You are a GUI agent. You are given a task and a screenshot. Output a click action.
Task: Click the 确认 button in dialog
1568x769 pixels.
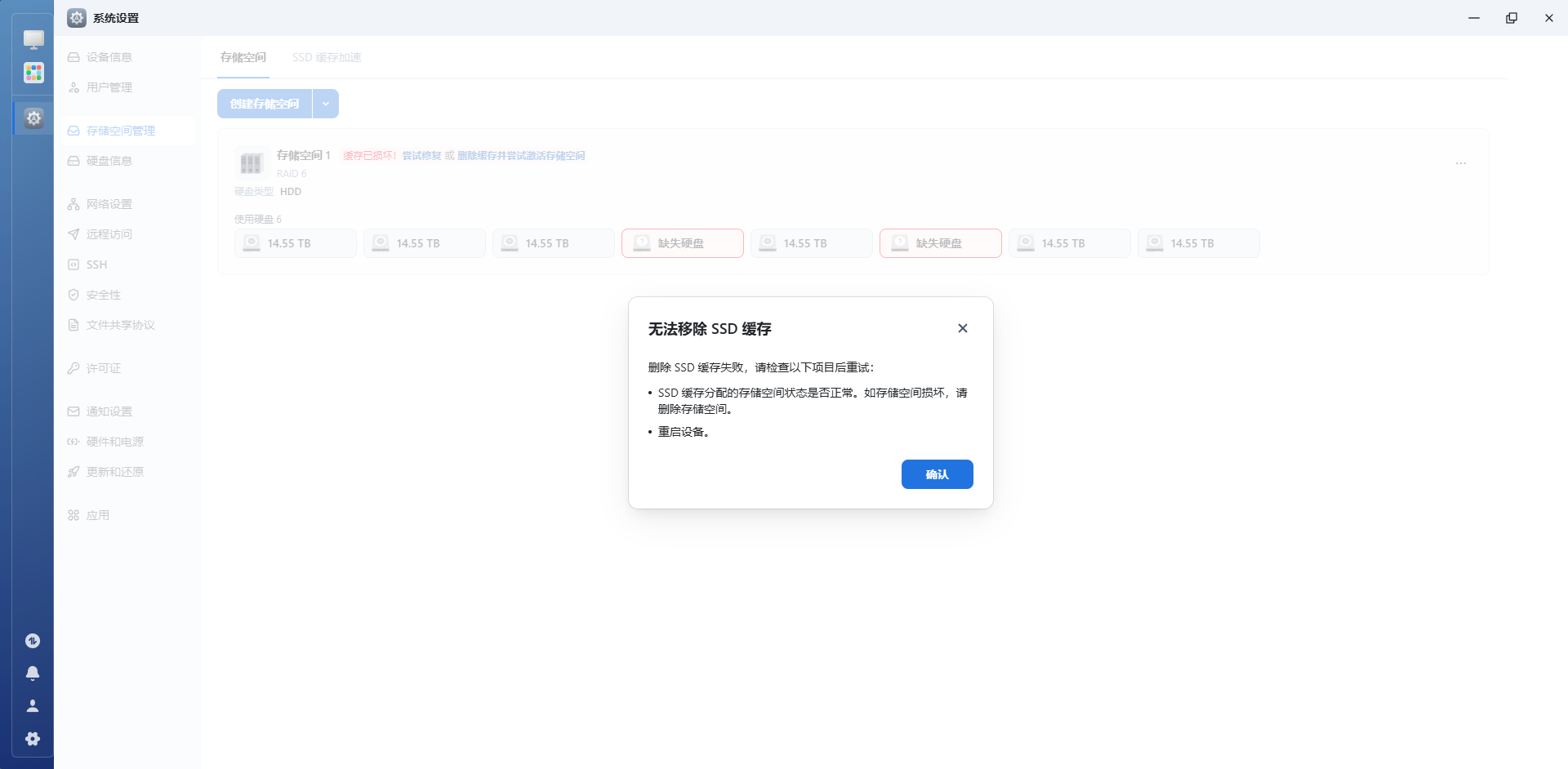[x=937, y=474]
